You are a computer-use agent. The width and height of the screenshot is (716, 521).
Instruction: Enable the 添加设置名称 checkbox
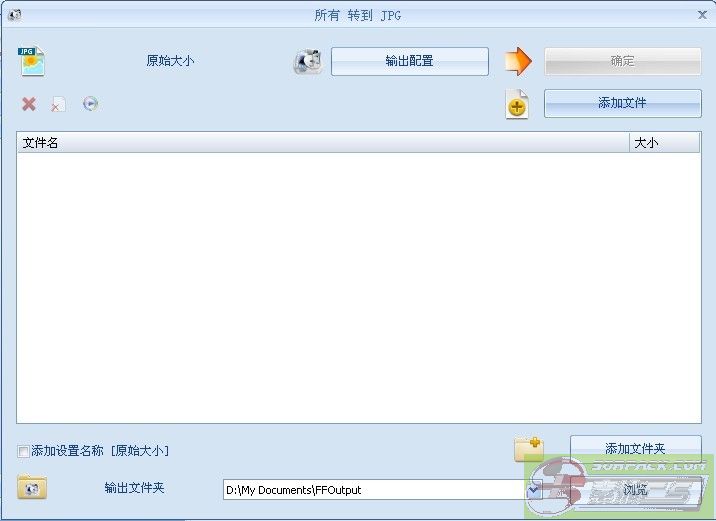pos(24,451)
